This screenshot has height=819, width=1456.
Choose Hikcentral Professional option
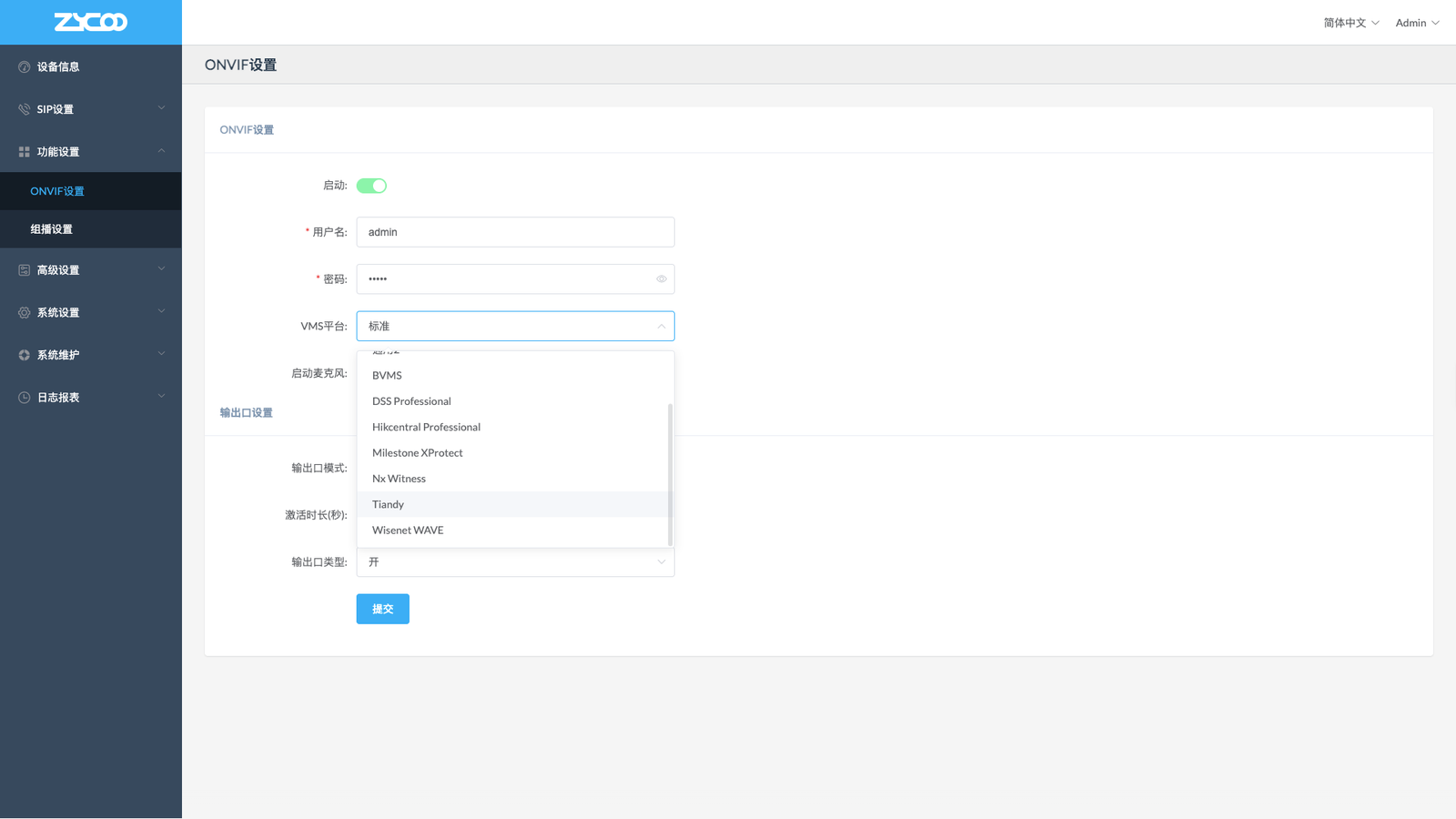coord(426,427)
